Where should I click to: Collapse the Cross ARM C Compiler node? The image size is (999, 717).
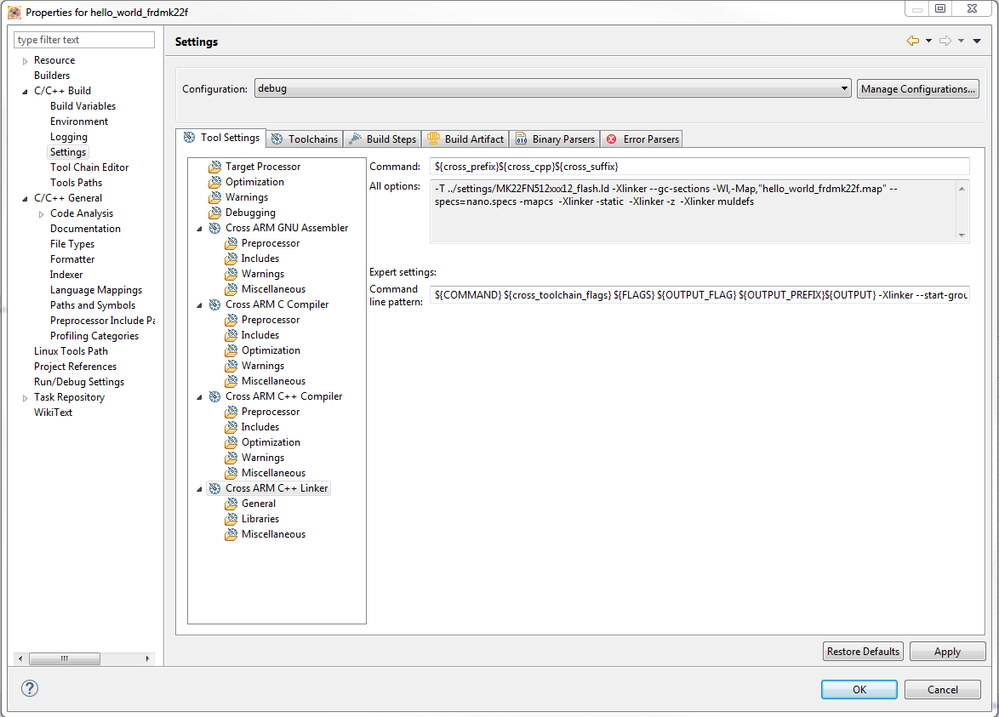pyautogui.click(x=199, y=306)
